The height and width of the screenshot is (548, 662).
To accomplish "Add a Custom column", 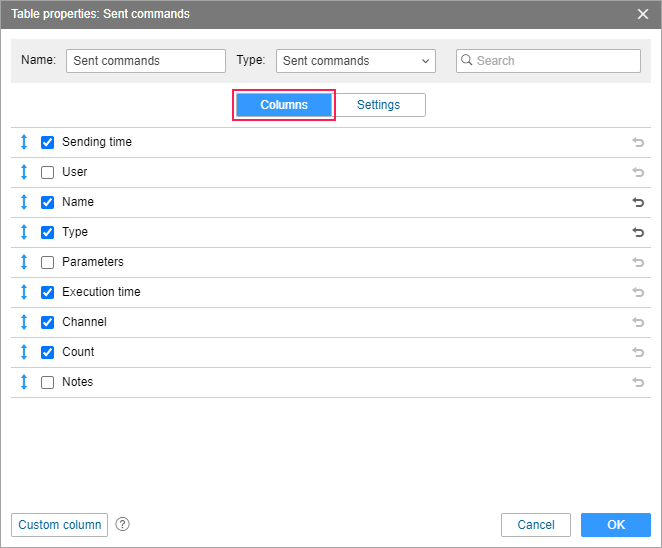I will [60, 525].
